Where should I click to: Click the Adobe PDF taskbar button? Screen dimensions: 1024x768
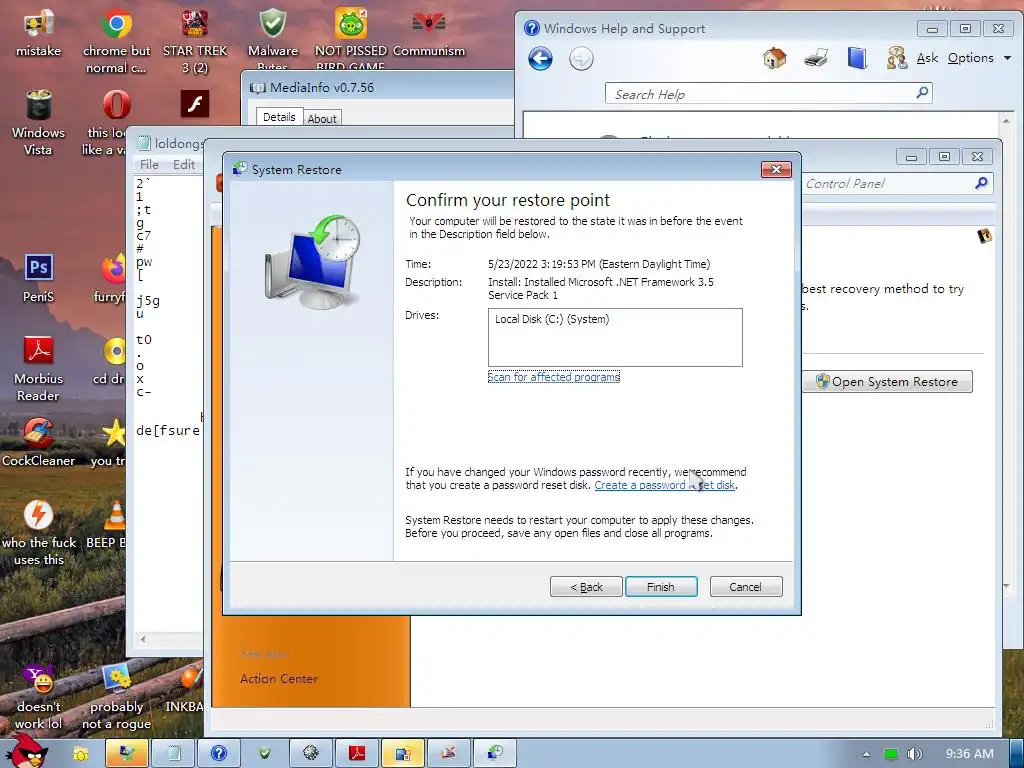tap(357, 753)
